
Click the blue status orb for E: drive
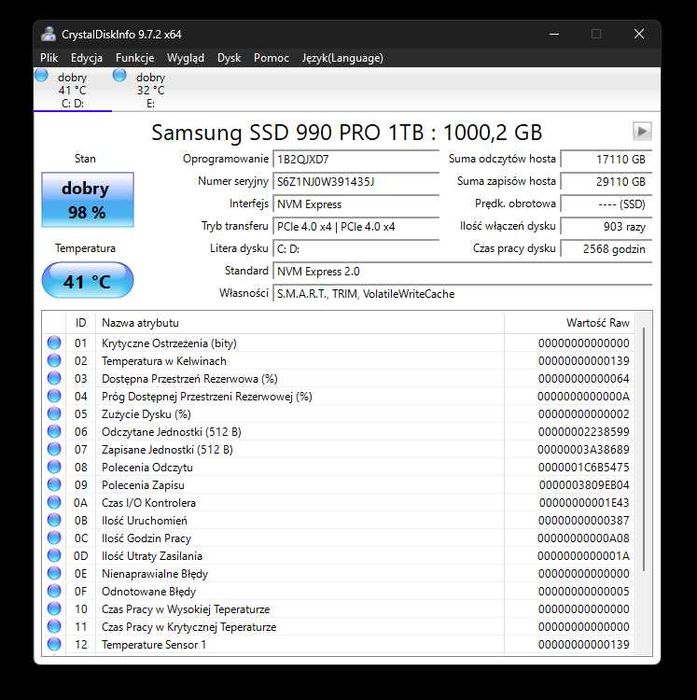click(x=119, y=75)
